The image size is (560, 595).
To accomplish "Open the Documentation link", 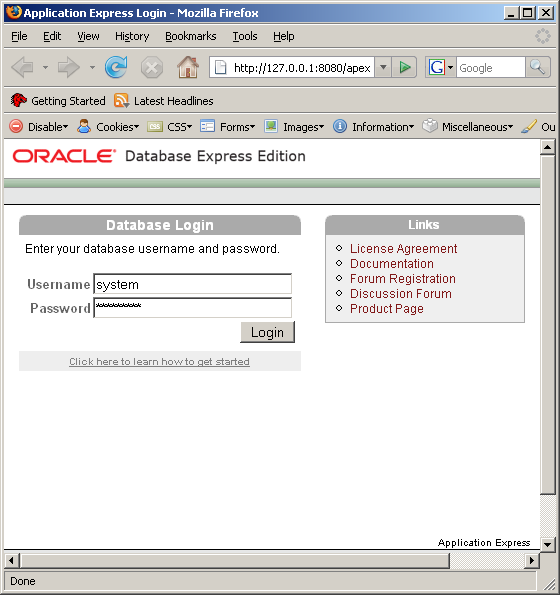I will coord(392,263).
